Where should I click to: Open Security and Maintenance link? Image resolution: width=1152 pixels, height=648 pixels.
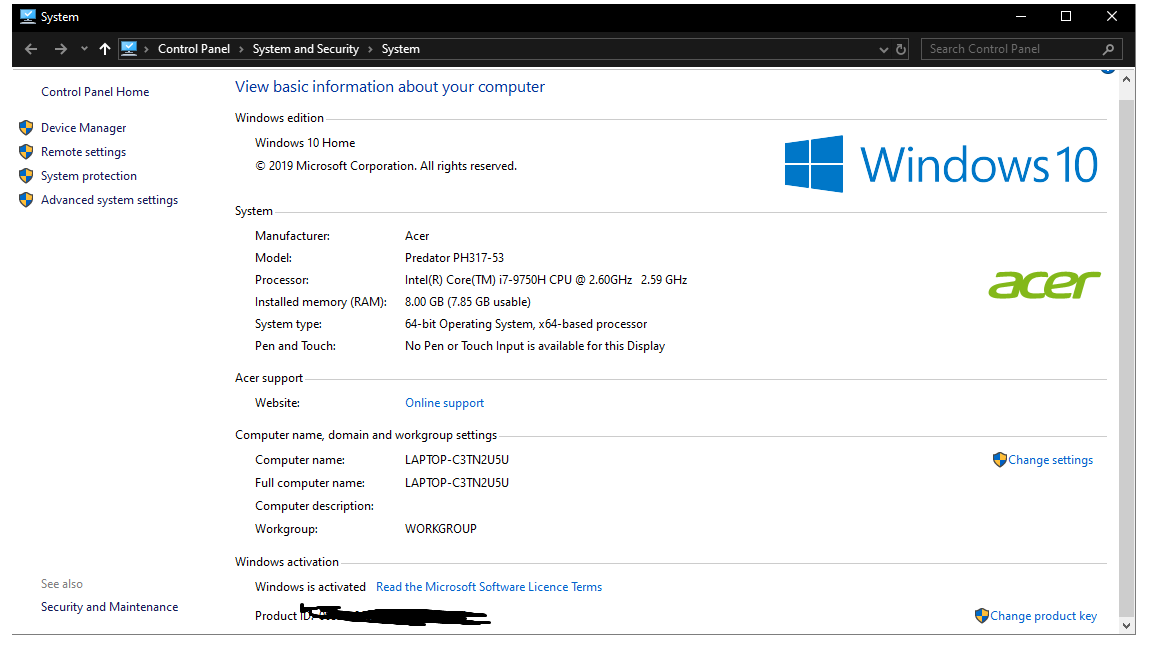pyautogui.click(x=109, y=607)
